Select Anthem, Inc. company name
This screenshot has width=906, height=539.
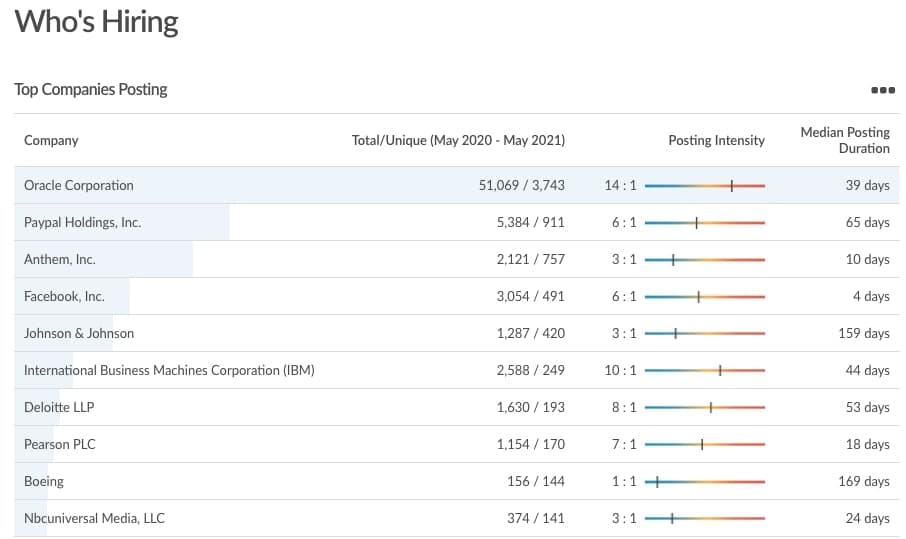(x=60, y=259)
